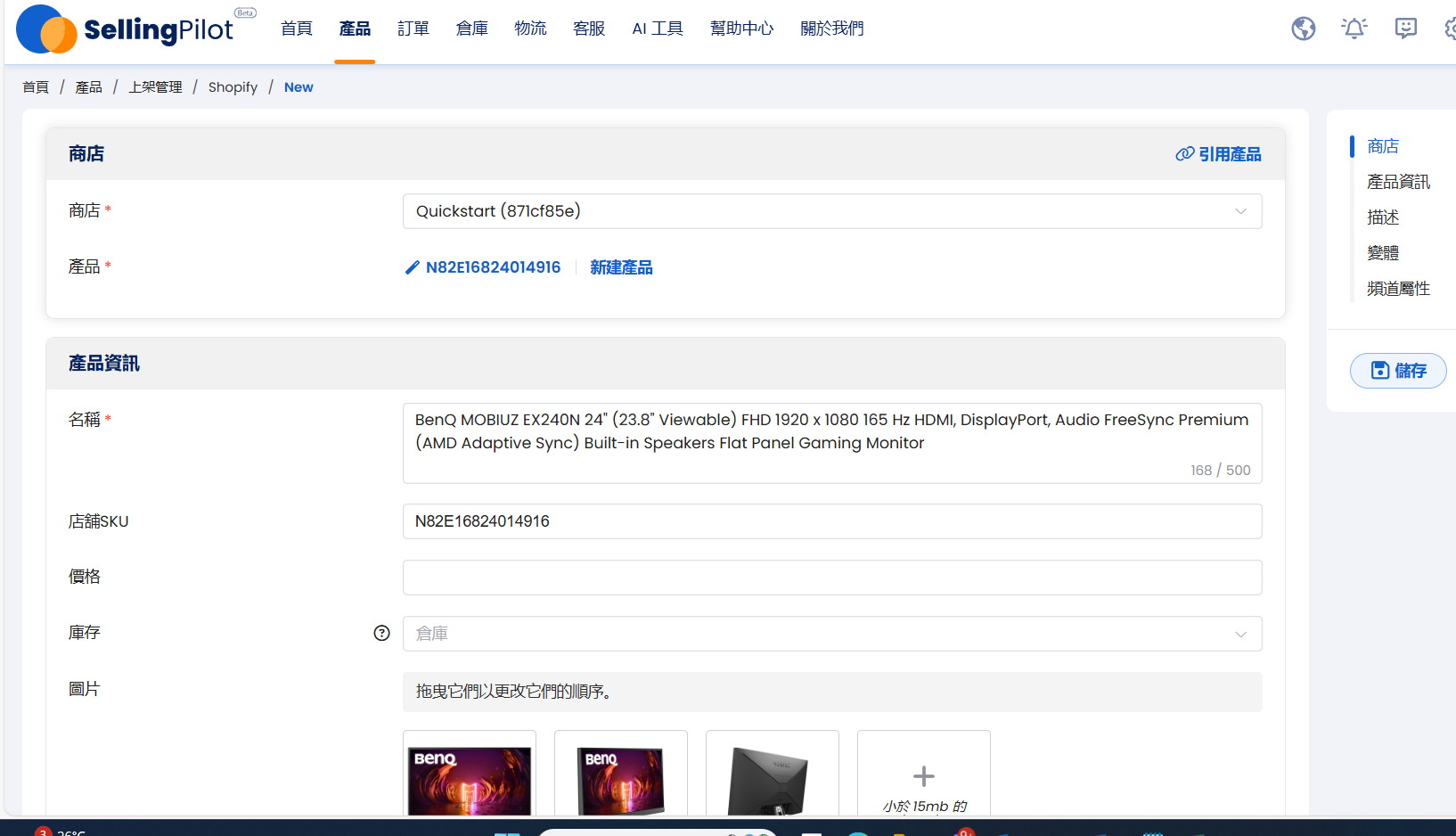The width and height of the screenshot is (1456, 836).
Task: Click the chain icon in 引用產品
Action: tap(1184, 154)
